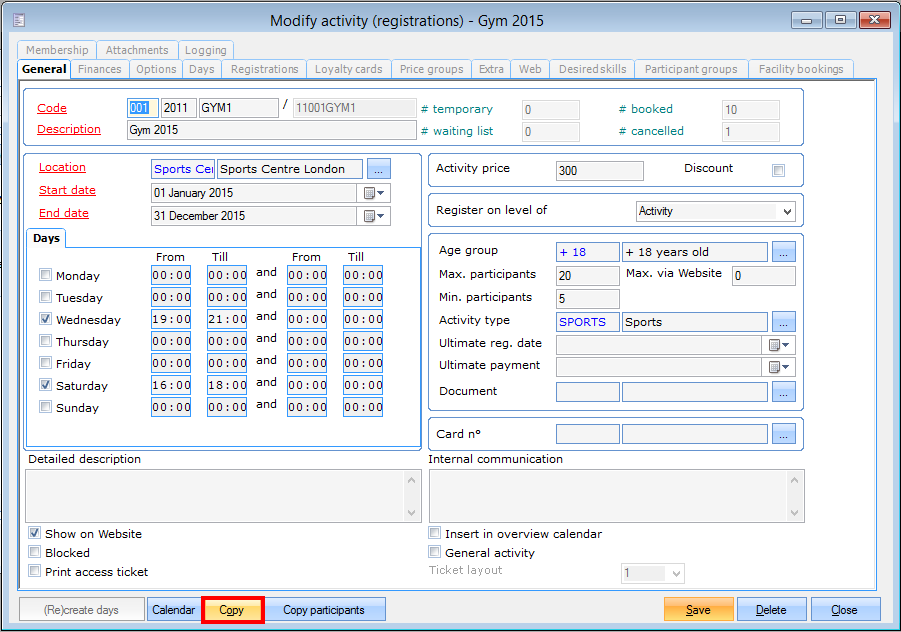Open the Ultimate reg. date calendar picker
This screenshot has width=901, height=632.
pos(780,345)
